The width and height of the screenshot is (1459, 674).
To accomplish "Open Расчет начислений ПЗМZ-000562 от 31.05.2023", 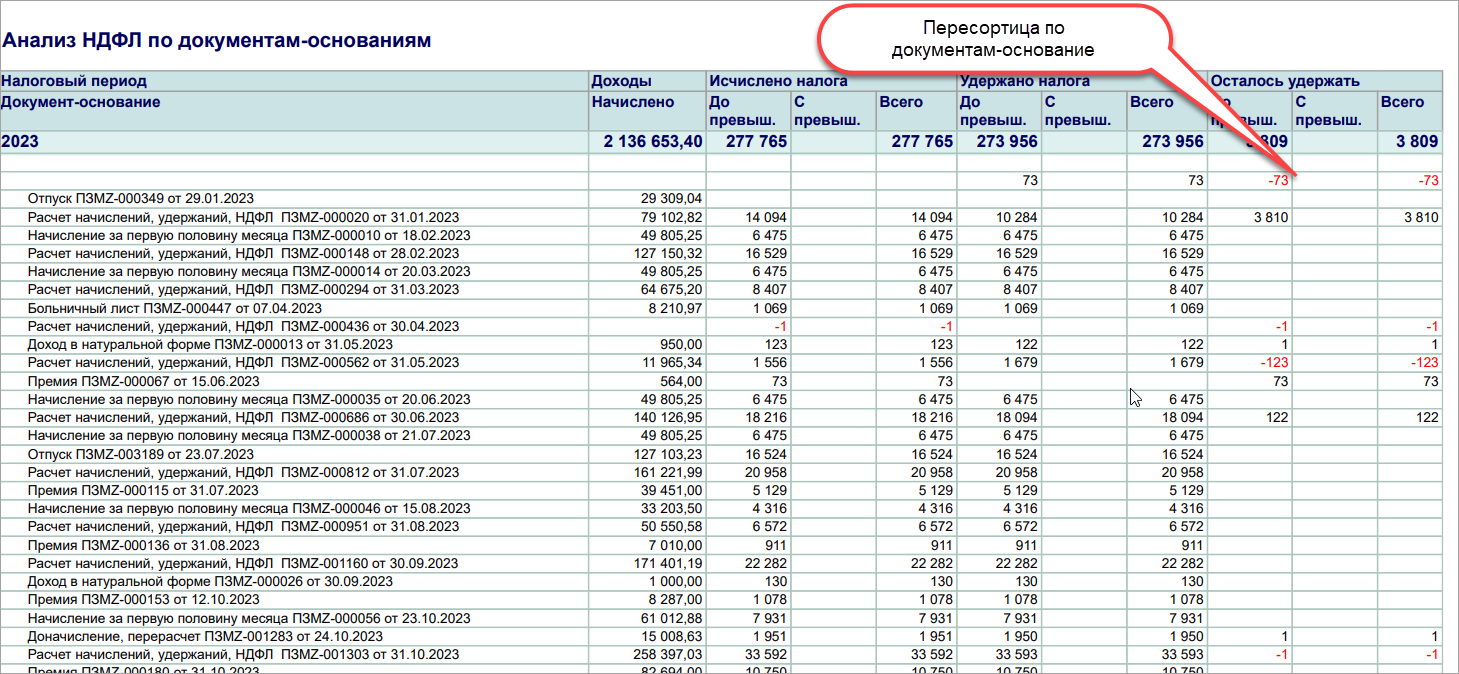I will [243, 362].
